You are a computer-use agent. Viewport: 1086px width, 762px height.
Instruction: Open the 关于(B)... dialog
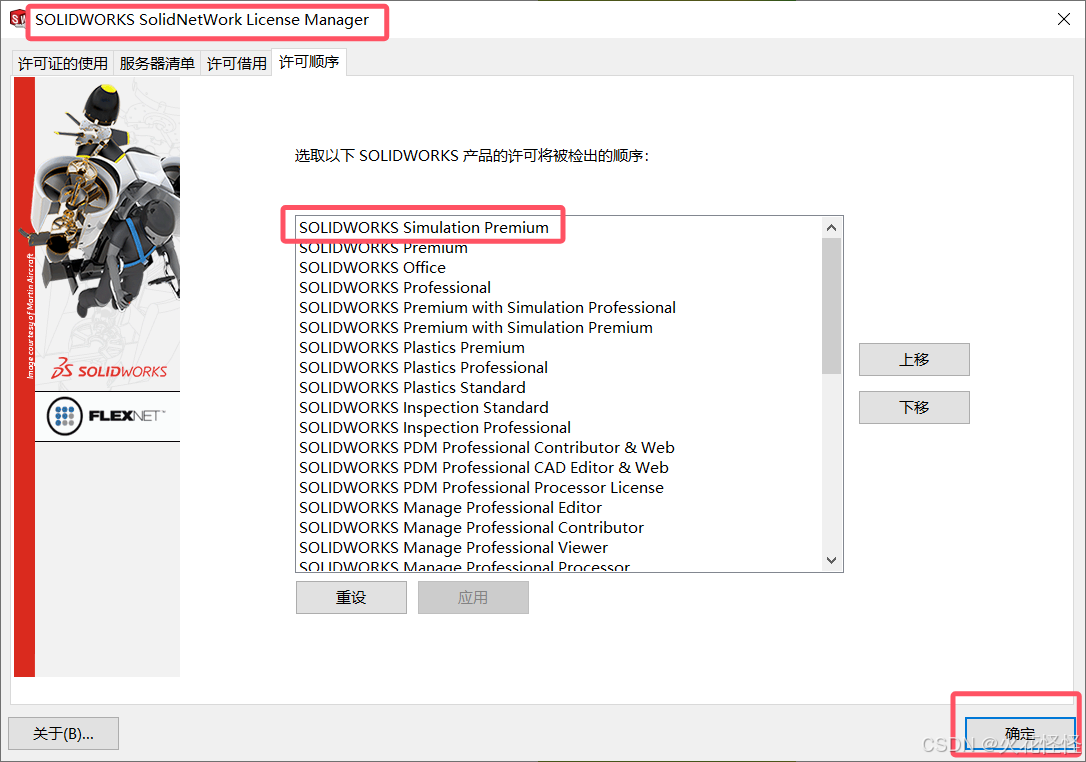63,734
